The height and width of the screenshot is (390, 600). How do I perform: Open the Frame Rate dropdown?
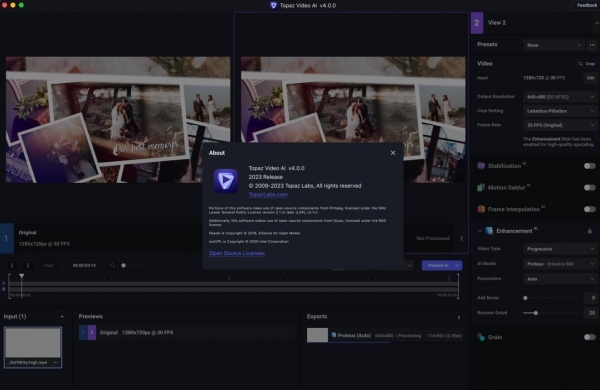point(560,125)
